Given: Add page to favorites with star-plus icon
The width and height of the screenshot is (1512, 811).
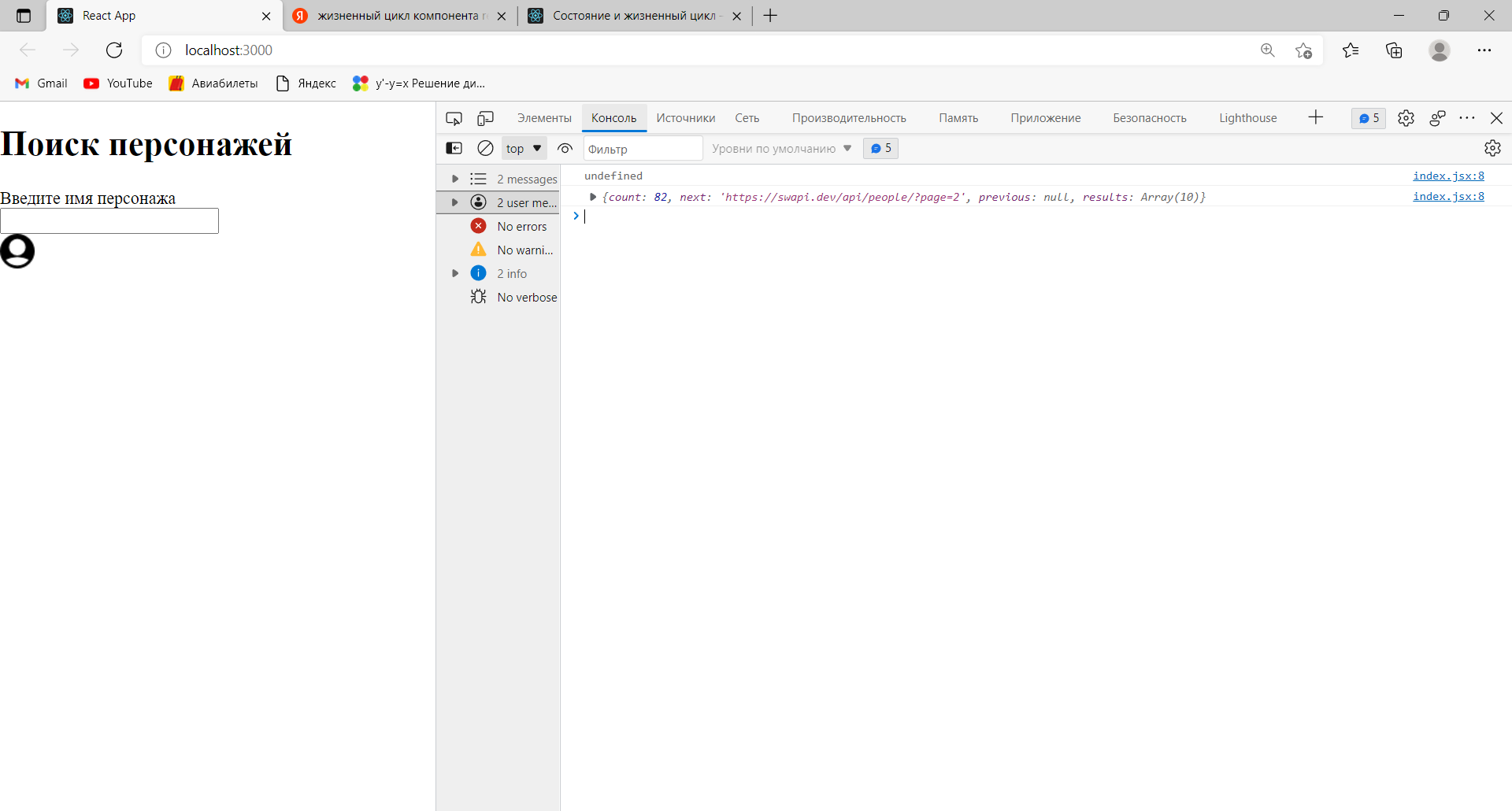Looking at the screenshot, I should tap(1303, 50).
